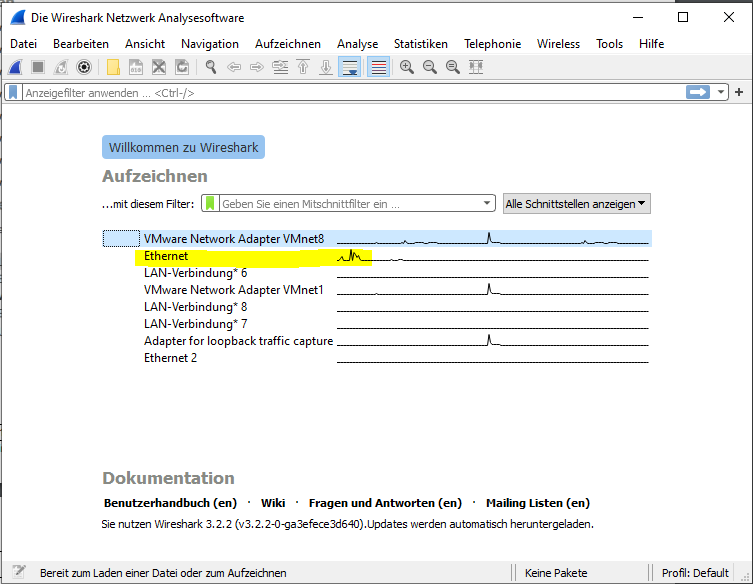This screenshot has width=753, height=584.
Task: Click the resize columns icon
Action: tap(476, 67)
